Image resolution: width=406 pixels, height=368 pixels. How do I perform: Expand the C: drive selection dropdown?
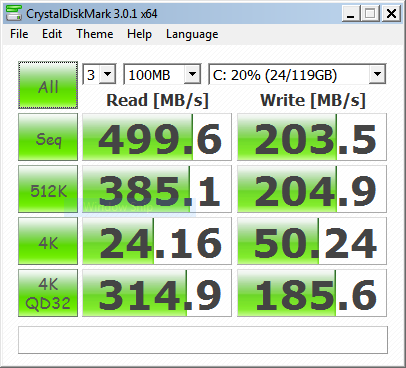click(377, 74)
